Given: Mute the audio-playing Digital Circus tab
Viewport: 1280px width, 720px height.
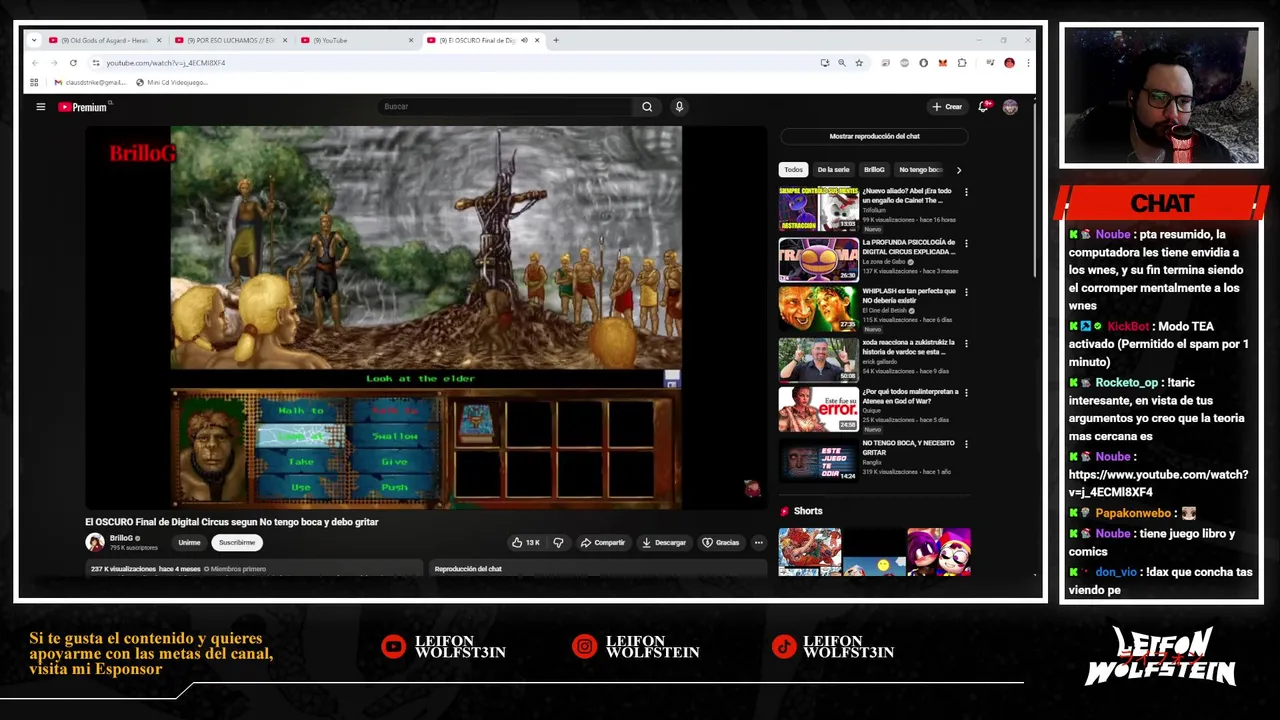Looking at the screenshot, I should 524,41.
